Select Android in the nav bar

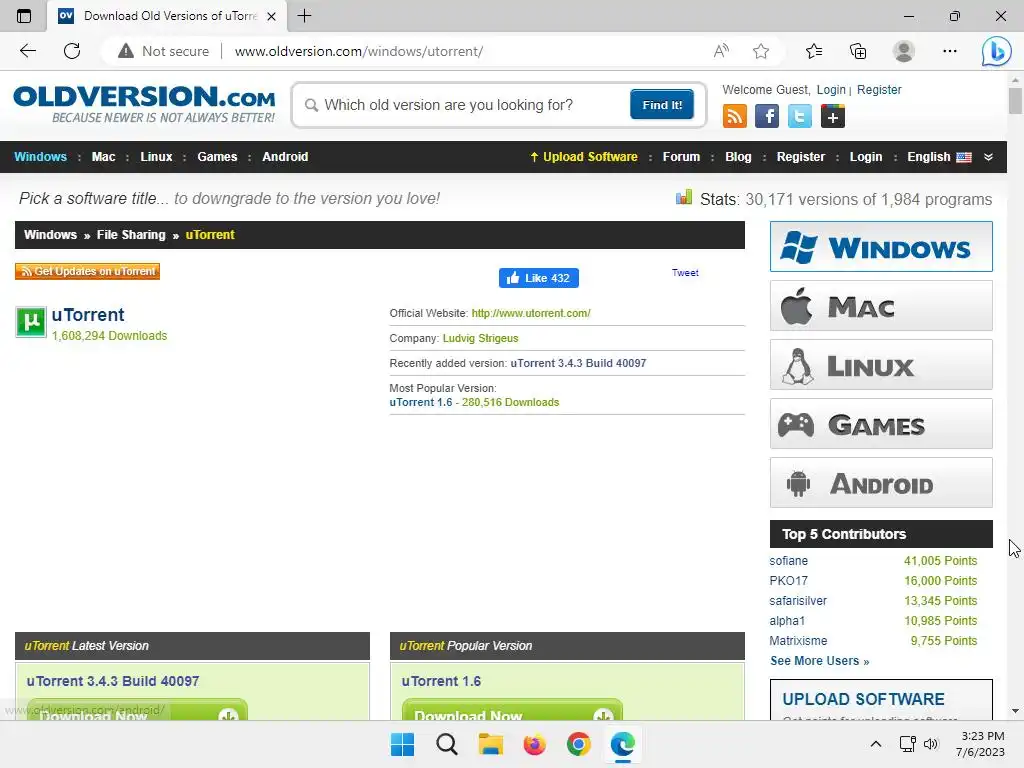tap(285, 157)
